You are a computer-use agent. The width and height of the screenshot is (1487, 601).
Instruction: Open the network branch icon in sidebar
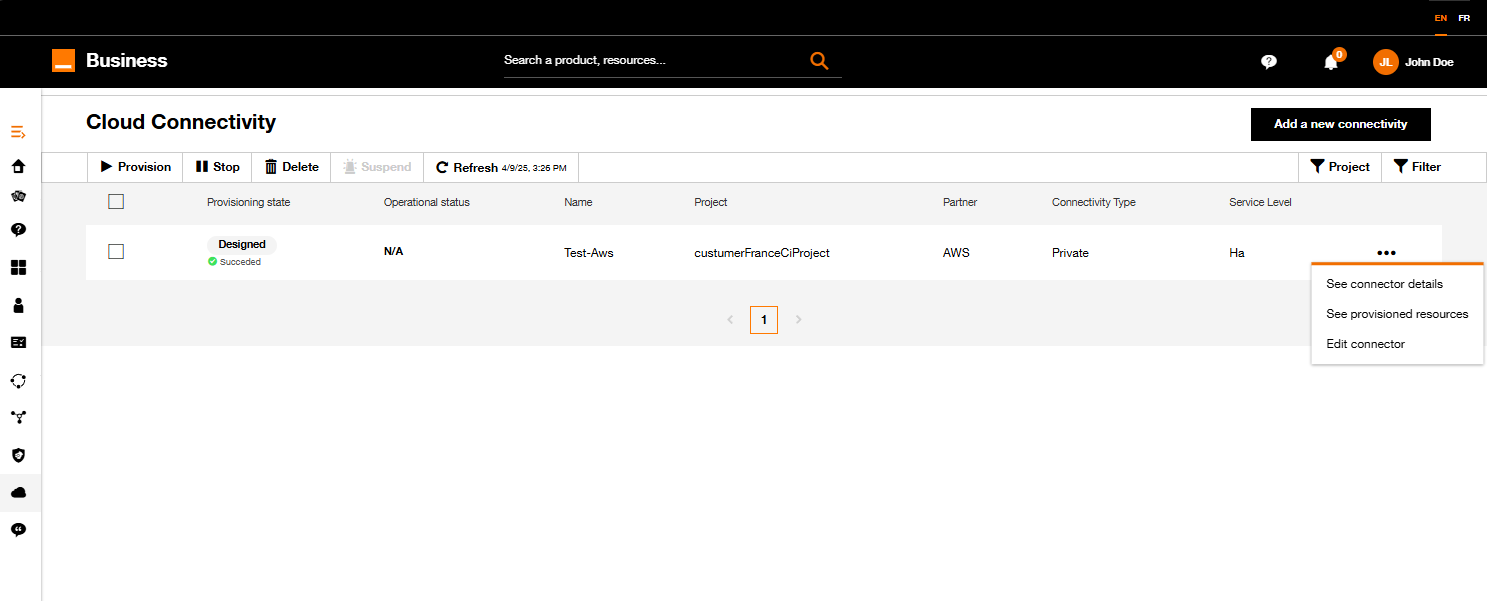tap(18, 417)
